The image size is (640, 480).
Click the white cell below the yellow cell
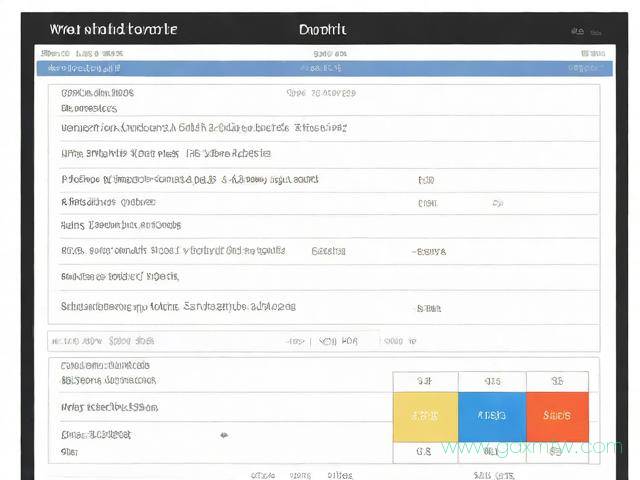425,452
